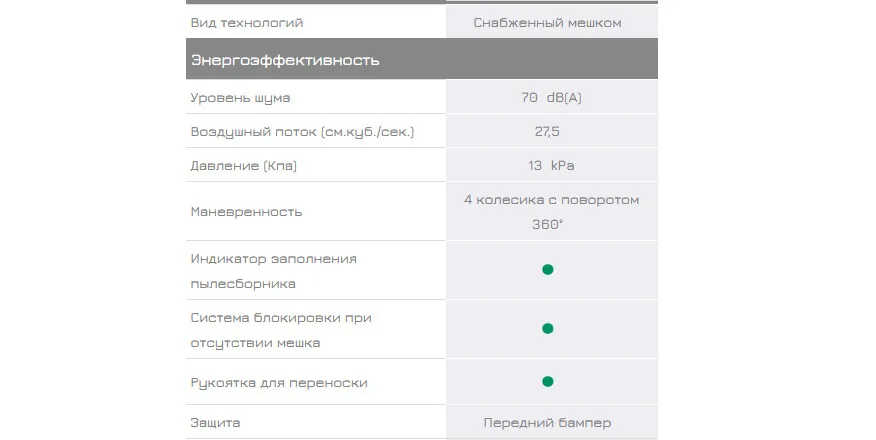
Task: Select the 70 dB(A) value cell
Action: [551, 97]
